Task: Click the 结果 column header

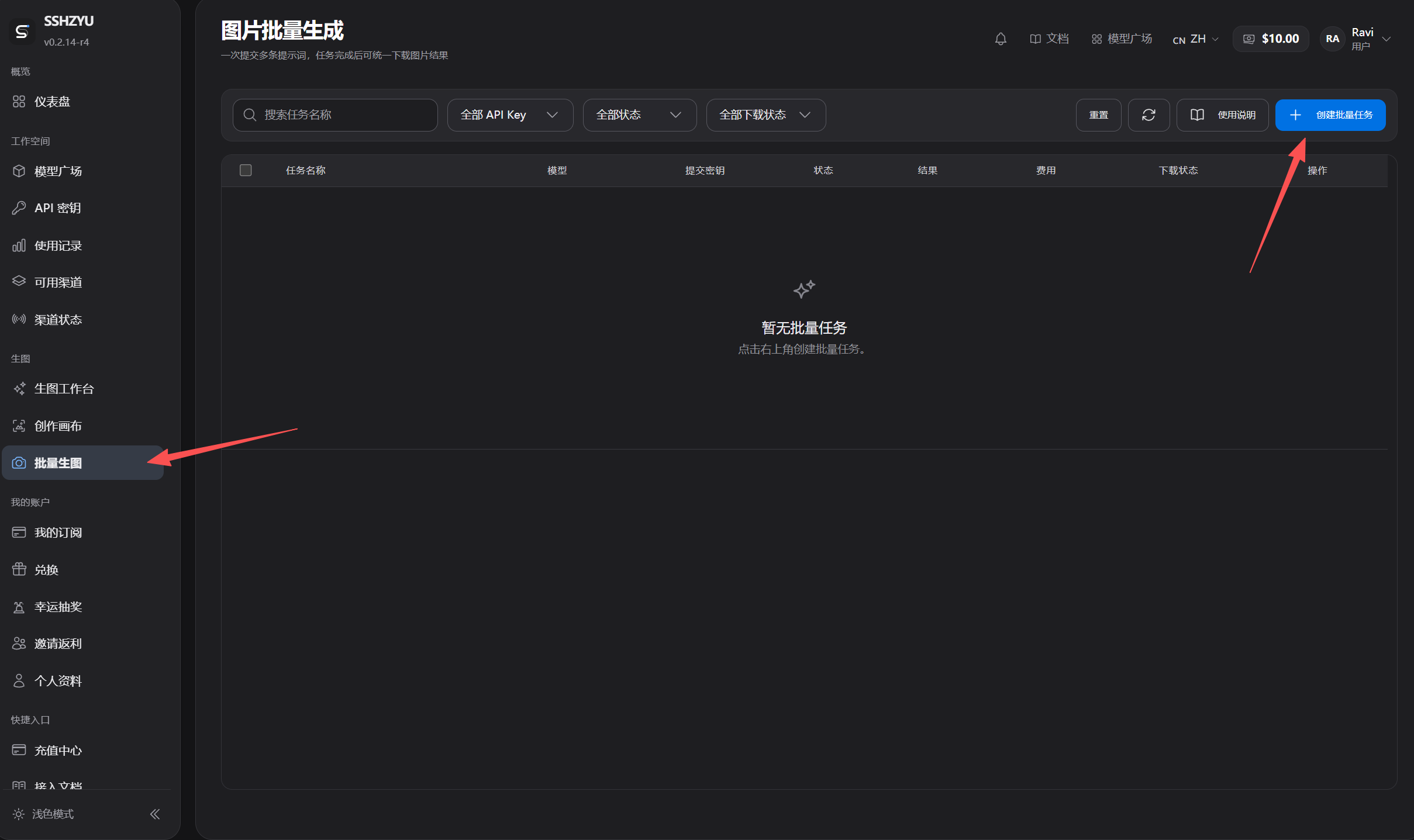Action: coord(927,170)
